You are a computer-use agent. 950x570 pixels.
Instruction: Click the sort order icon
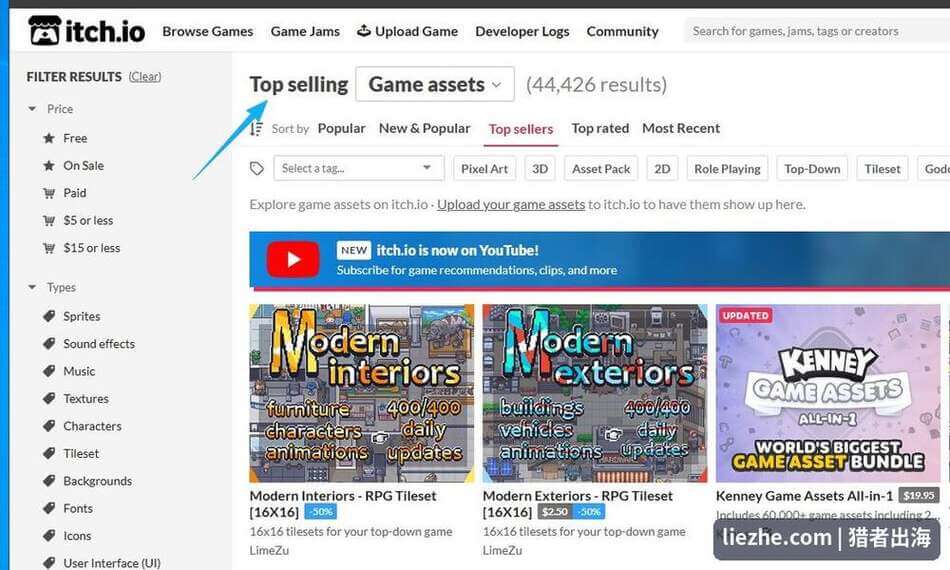257,128
